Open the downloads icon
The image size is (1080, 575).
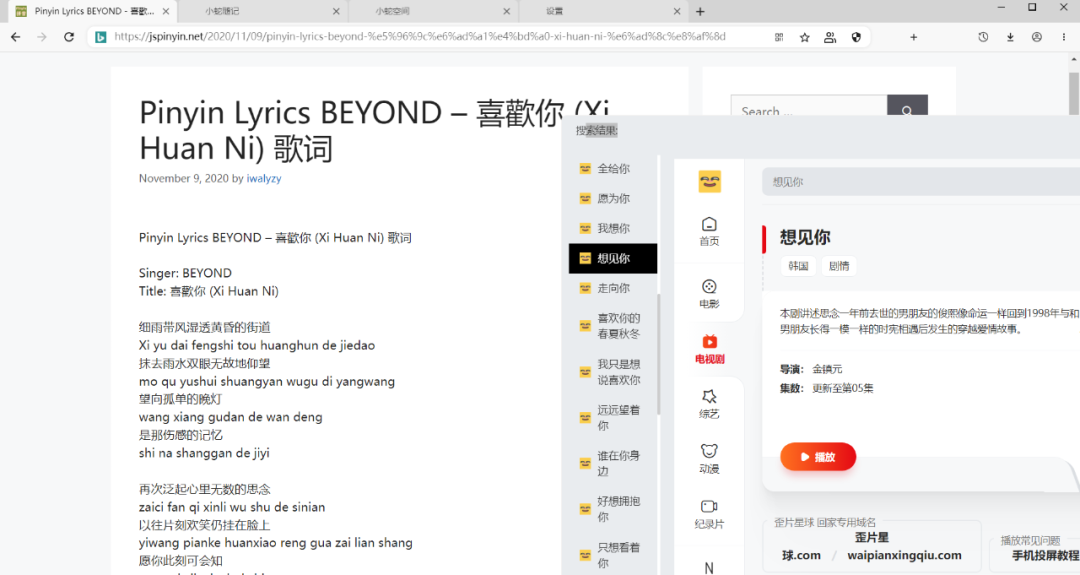[x=1010, y=37]
